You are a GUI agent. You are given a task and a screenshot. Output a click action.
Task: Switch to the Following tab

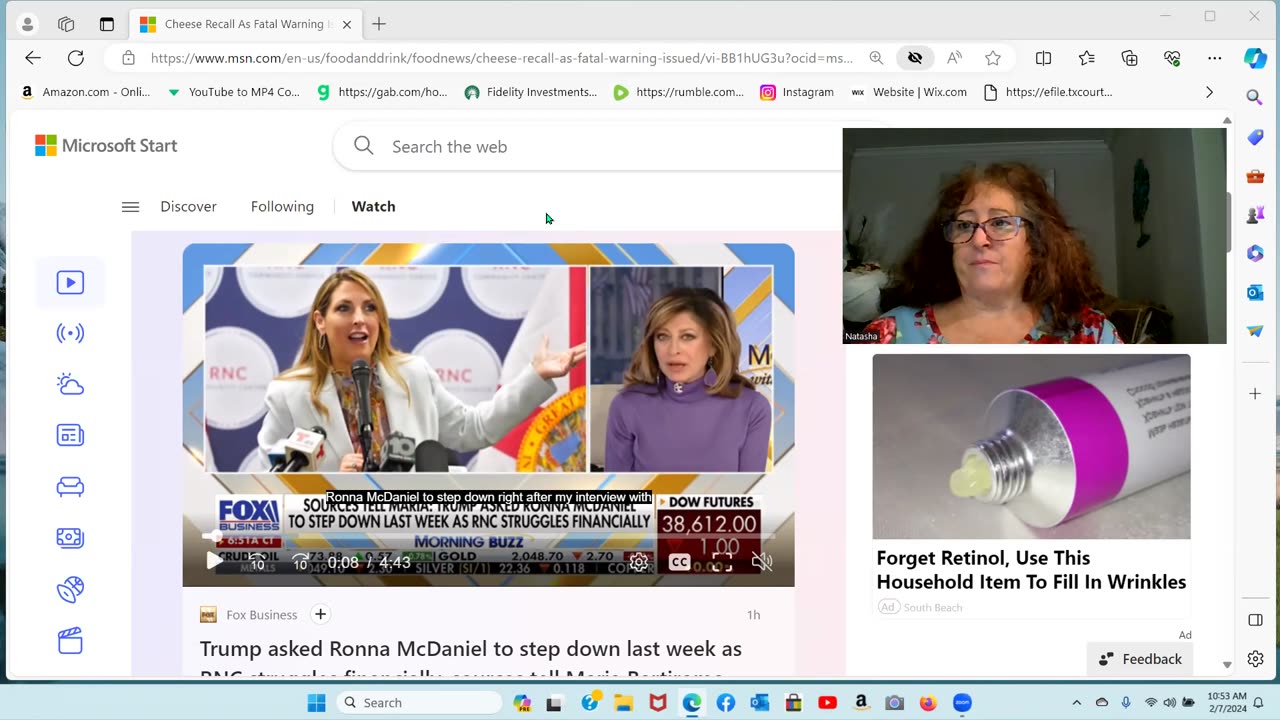282,207
